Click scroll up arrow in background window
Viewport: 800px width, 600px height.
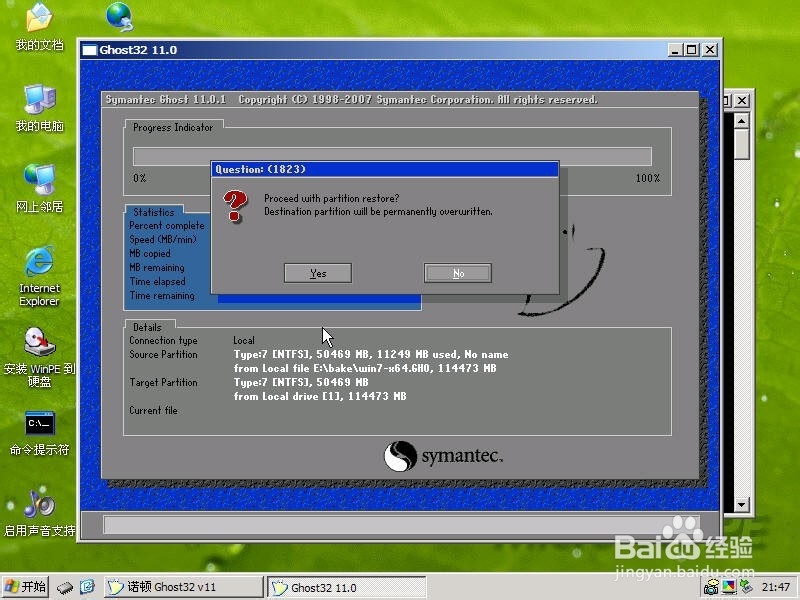coord(741,121)
